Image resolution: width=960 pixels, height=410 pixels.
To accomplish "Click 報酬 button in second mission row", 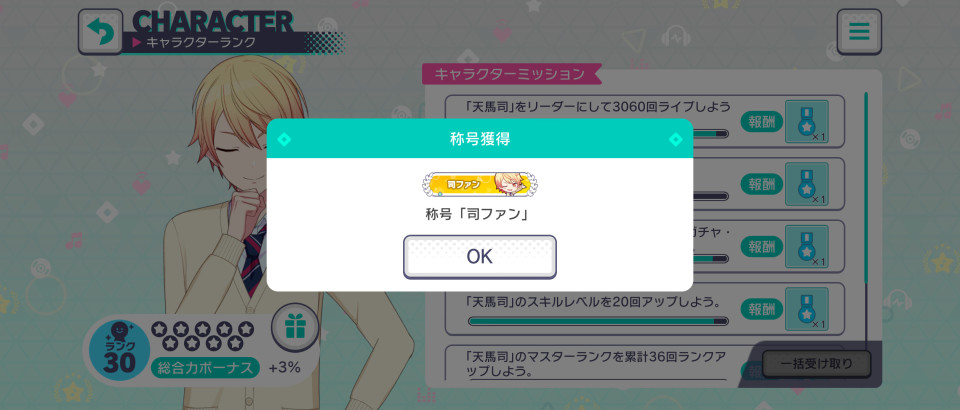I will click(762, 184).
